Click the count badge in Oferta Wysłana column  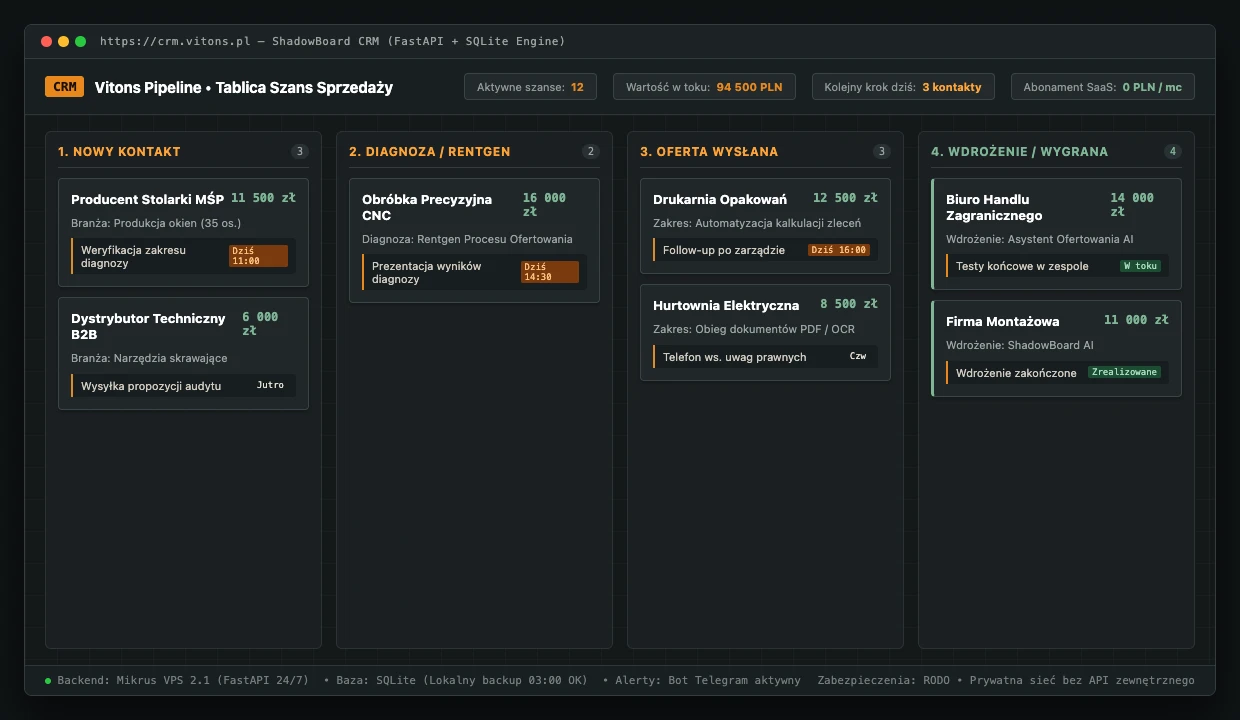click(x=882, y=151)
